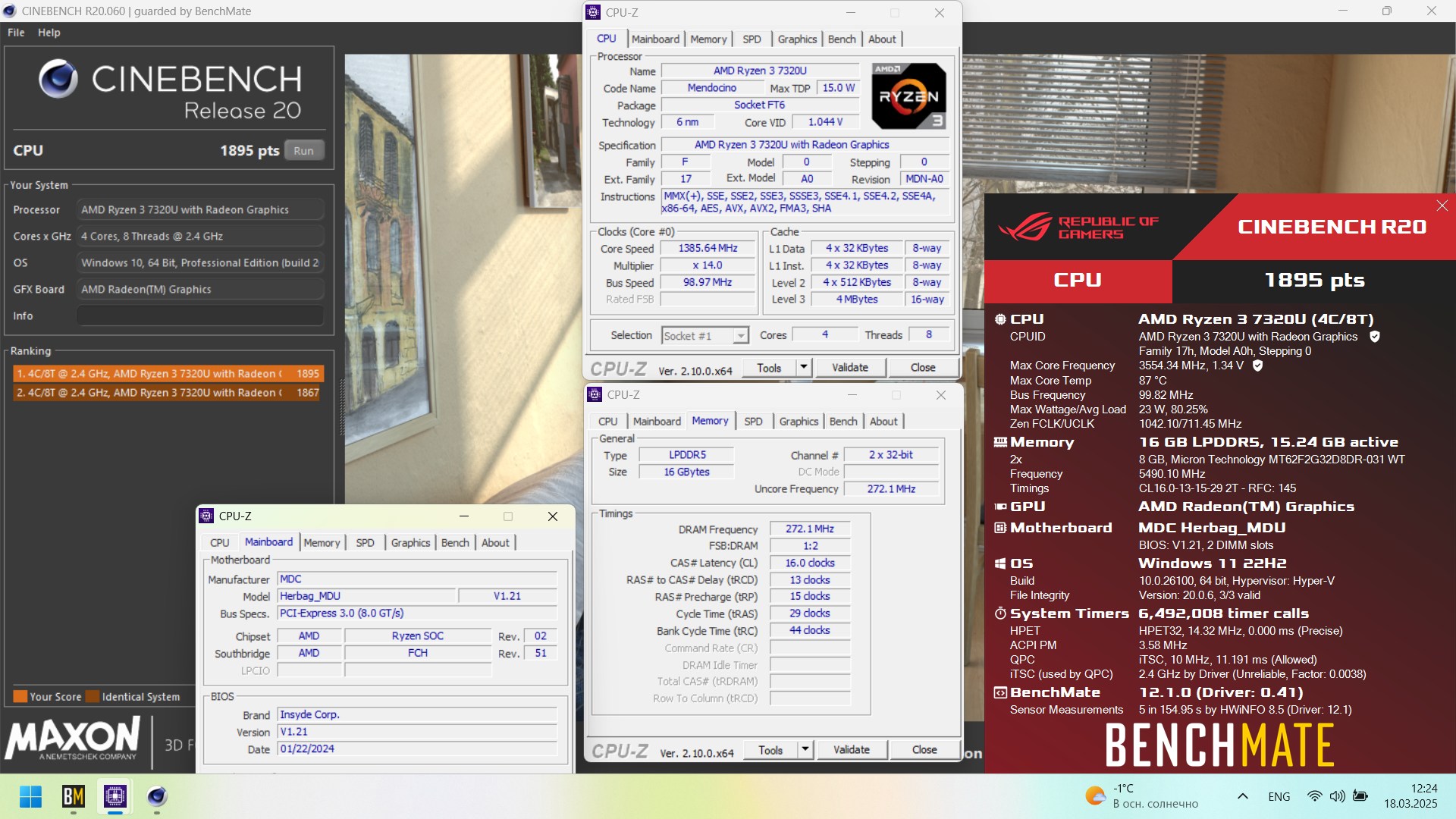This screenshot has width=1456, height=819.
Task: Open SPD tab in top CPU-Z window
Action: pos(752,39)
